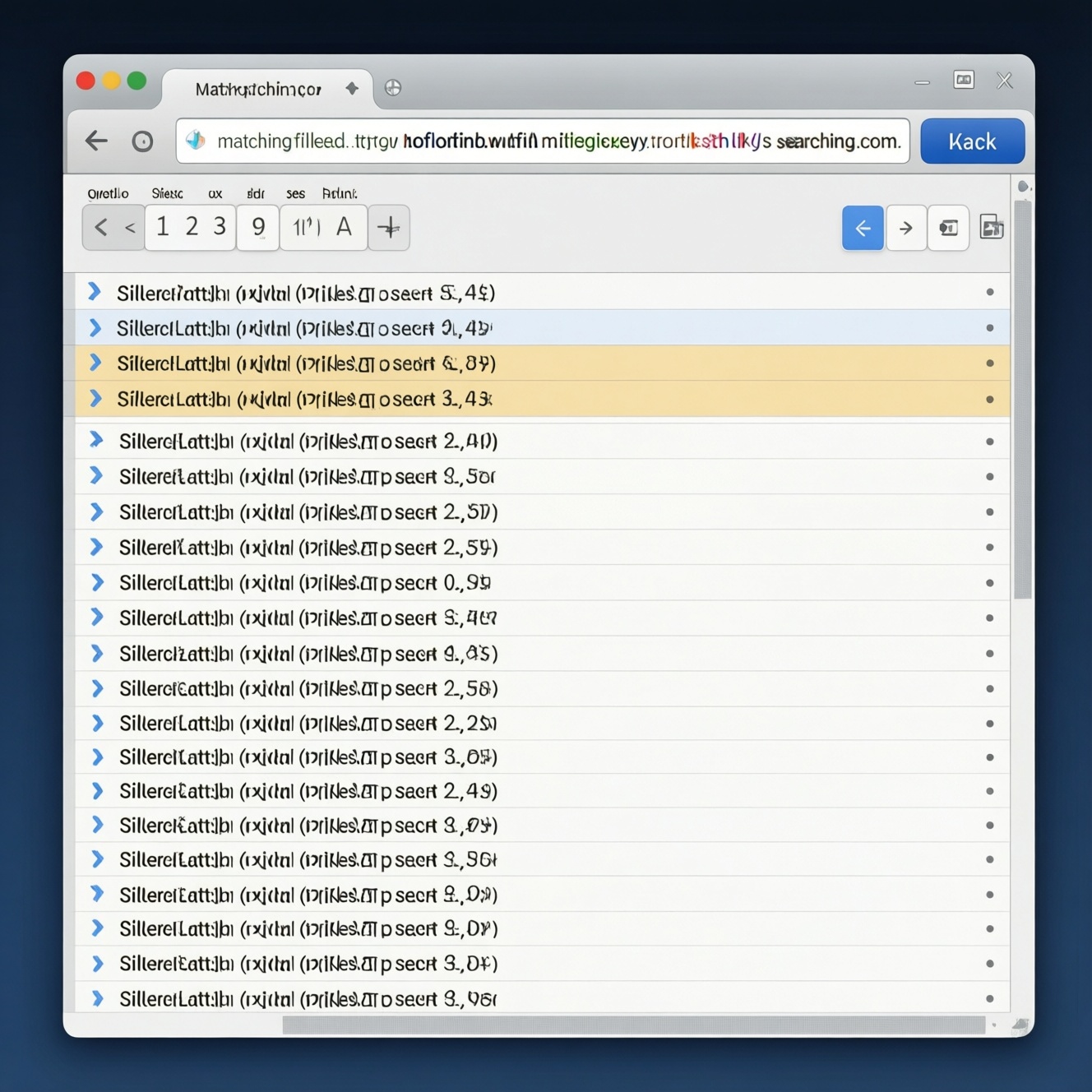Click the A button in the toolbar

[x=345, y=227]
